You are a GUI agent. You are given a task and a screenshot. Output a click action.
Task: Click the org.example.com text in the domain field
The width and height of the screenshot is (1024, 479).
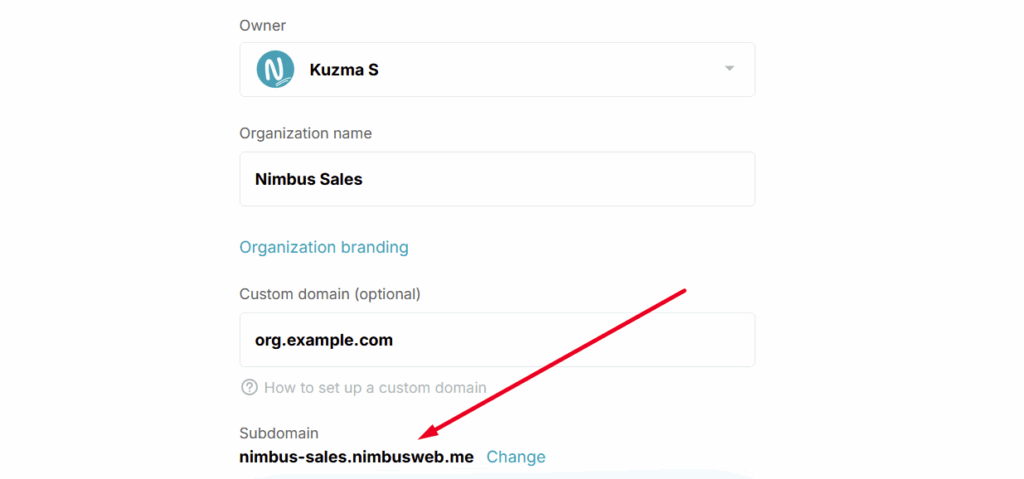point(324,340)
